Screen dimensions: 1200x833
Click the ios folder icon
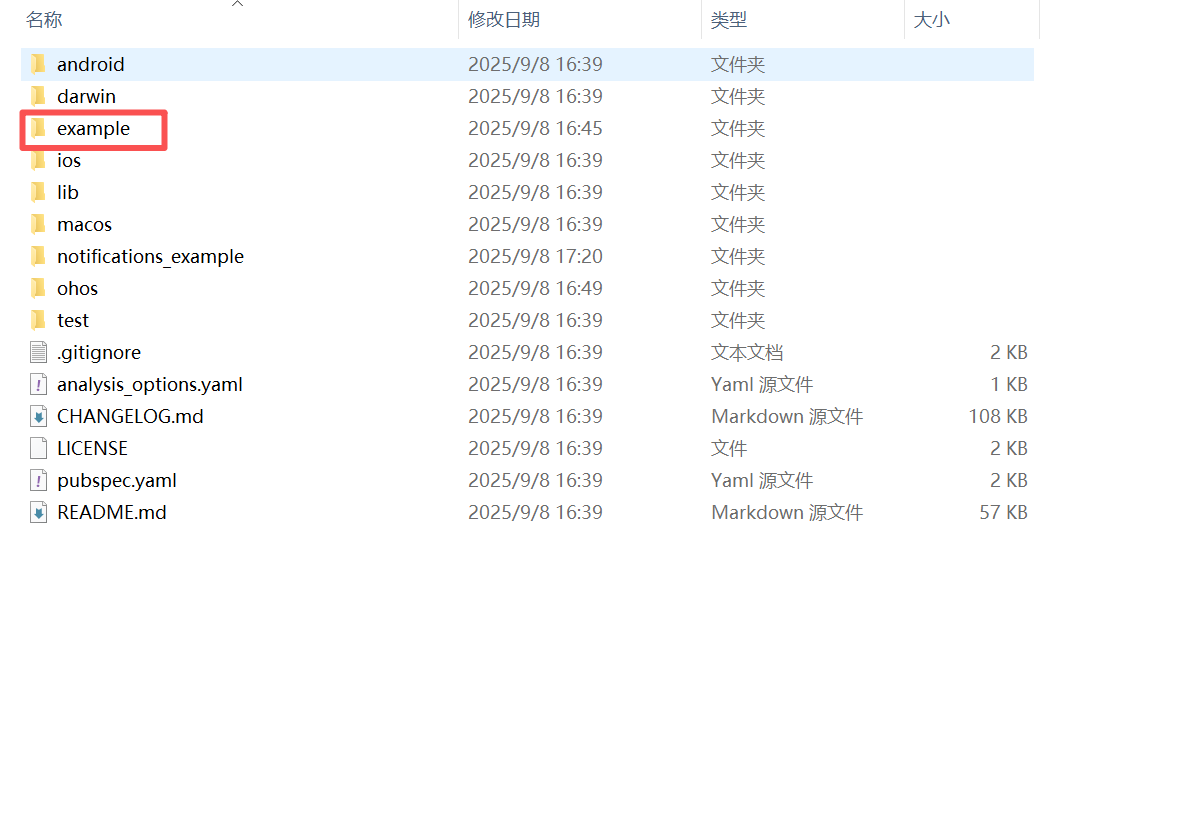click(38, 160)
